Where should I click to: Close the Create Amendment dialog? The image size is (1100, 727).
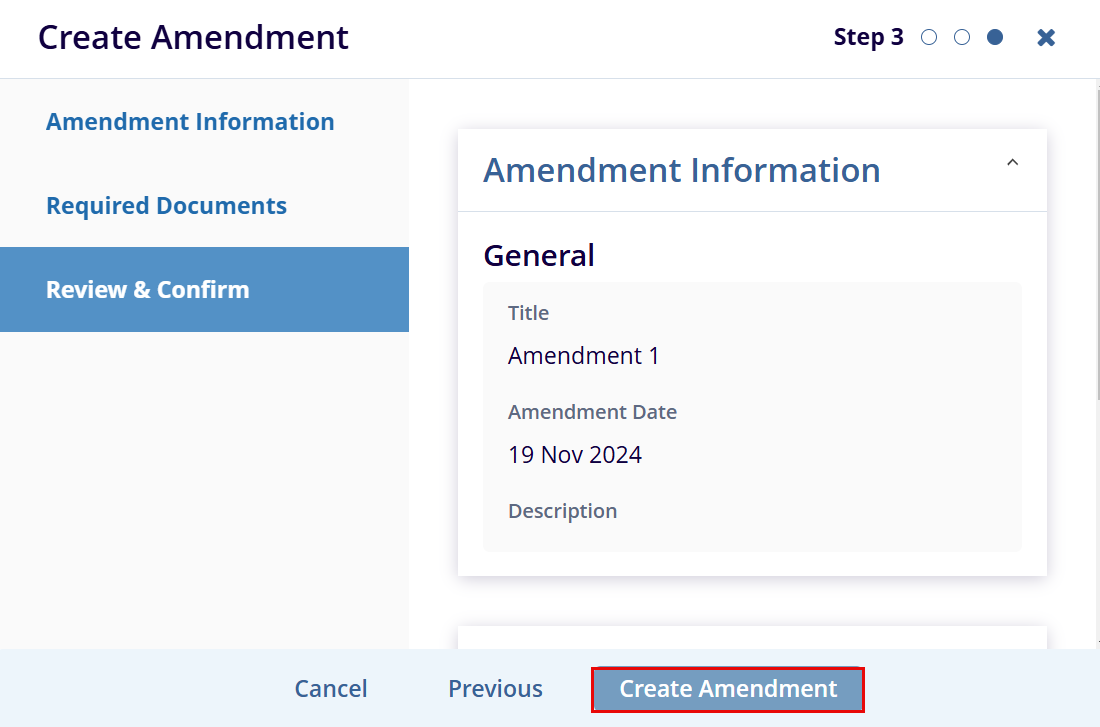(1046, 38)
